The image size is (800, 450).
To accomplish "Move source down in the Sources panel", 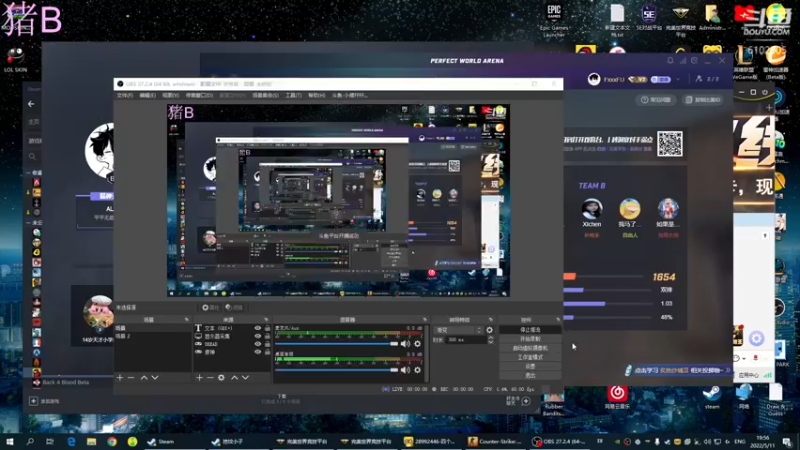I will point(245,378).
